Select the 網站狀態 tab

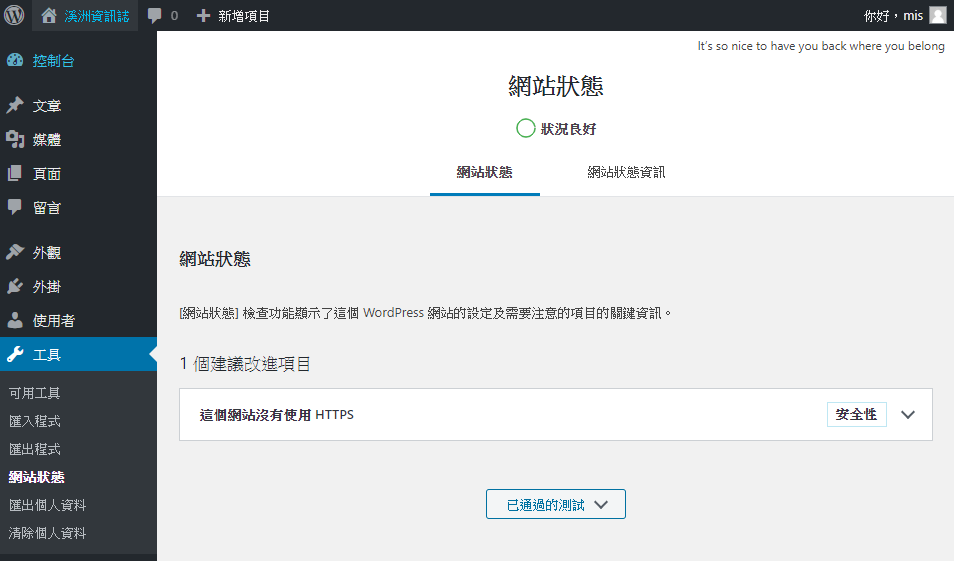pos(485,172)
